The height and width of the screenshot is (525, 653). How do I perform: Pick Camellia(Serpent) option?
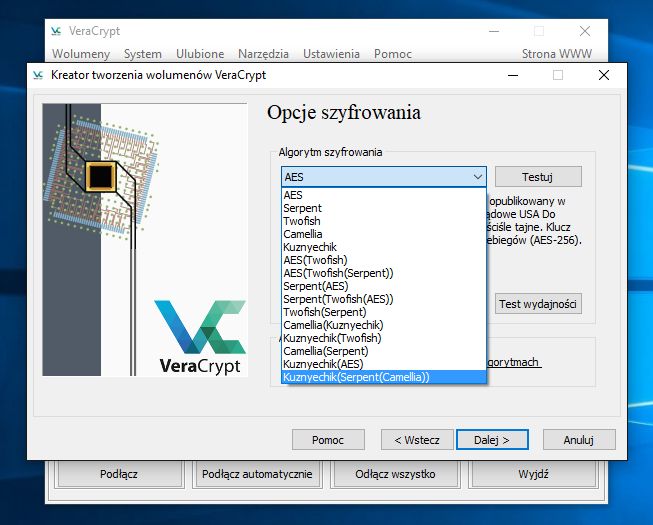point(384,351)
